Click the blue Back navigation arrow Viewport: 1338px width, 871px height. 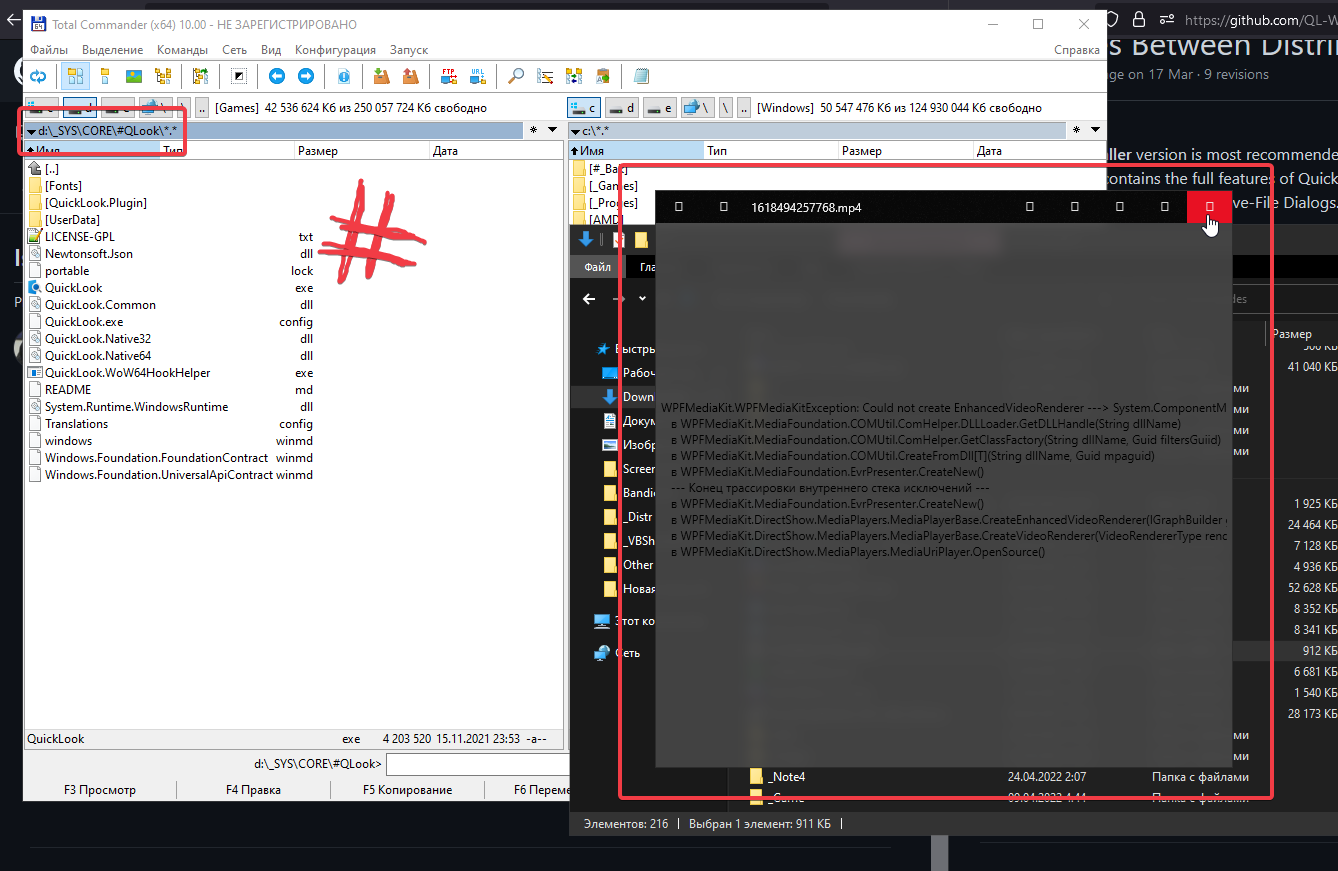277,76
